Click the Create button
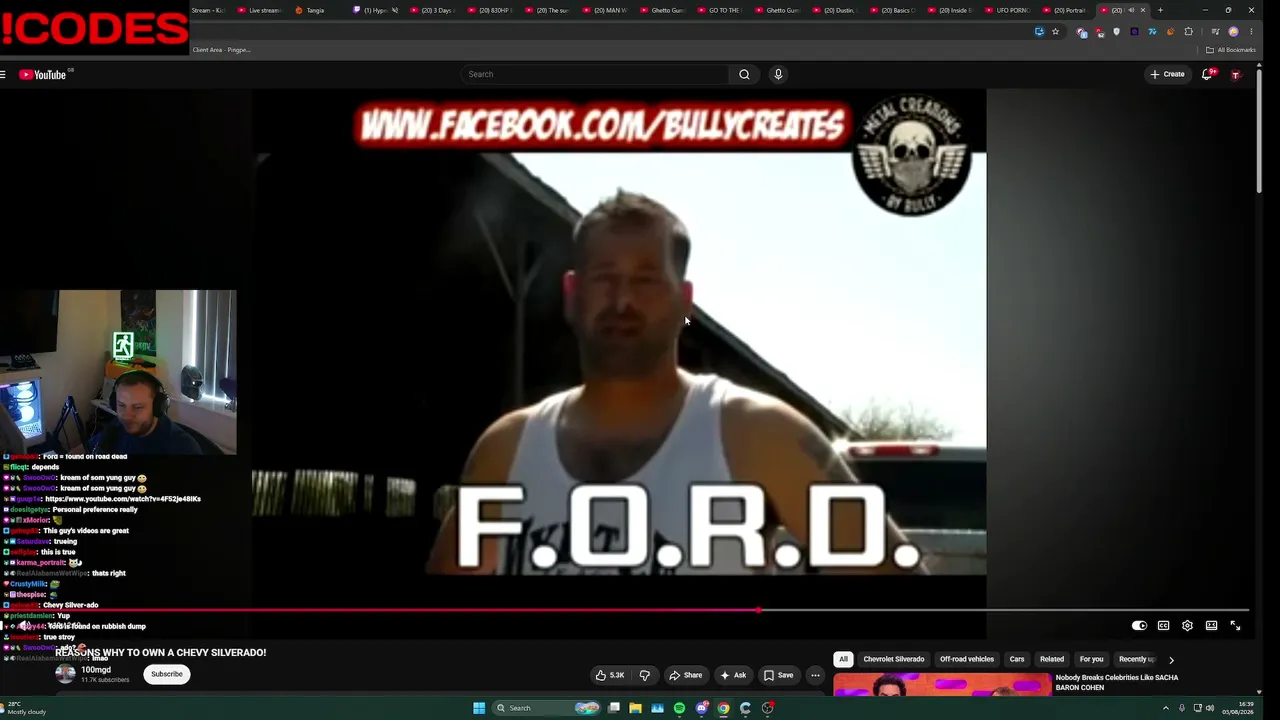This screenshot has height=720, width=1280. point(1167,74)
